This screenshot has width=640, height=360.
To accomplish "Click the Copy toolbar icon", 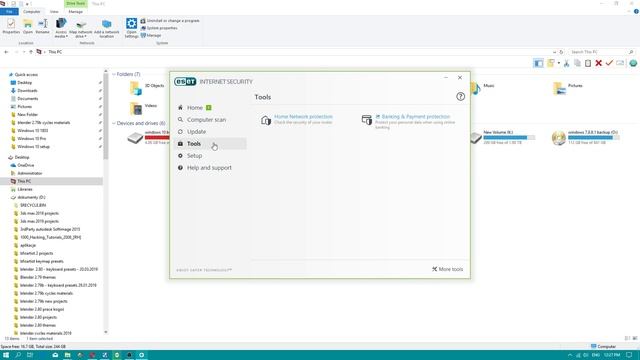I will pos(577,63).
